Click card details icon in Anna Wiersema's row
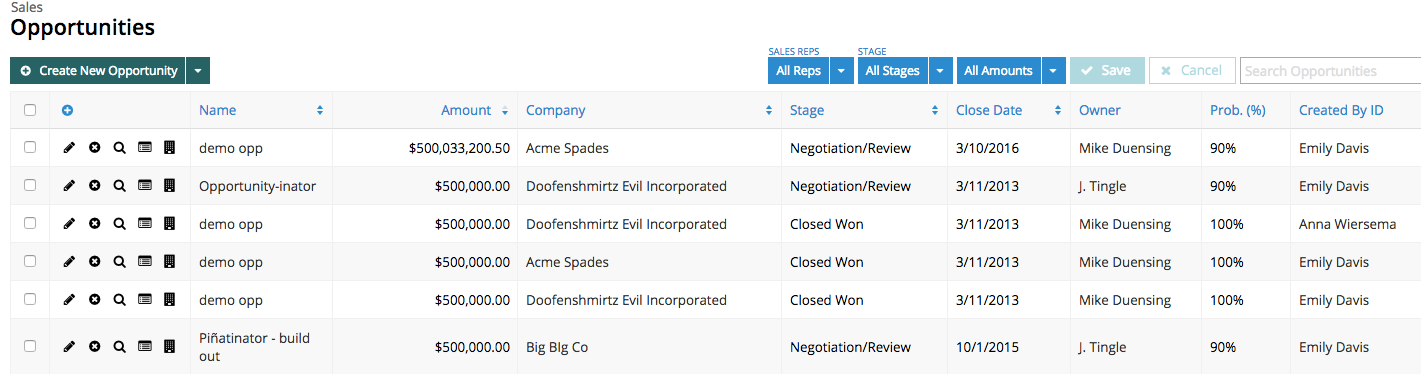This screenshot has width=1421, height=374. click(144, 224)
